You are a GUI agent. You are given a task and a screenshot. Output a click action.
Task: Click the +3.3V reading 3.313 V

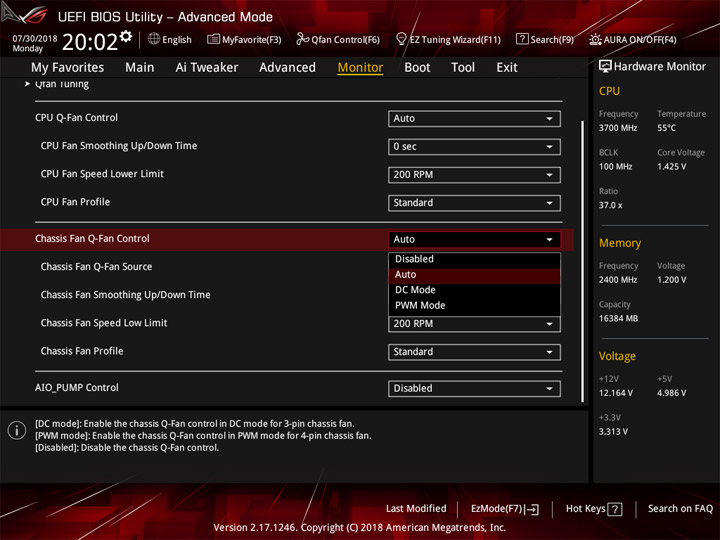(613, 432)
